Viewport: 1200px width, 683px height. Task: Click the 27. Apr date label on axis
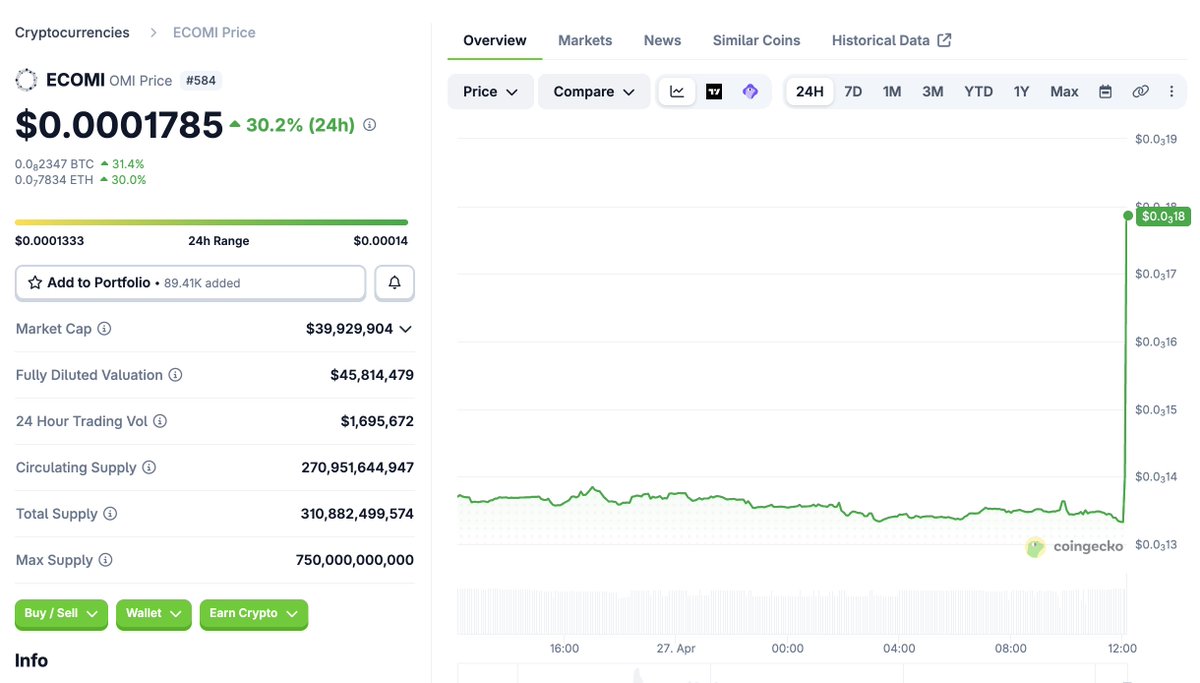(676, 648)
